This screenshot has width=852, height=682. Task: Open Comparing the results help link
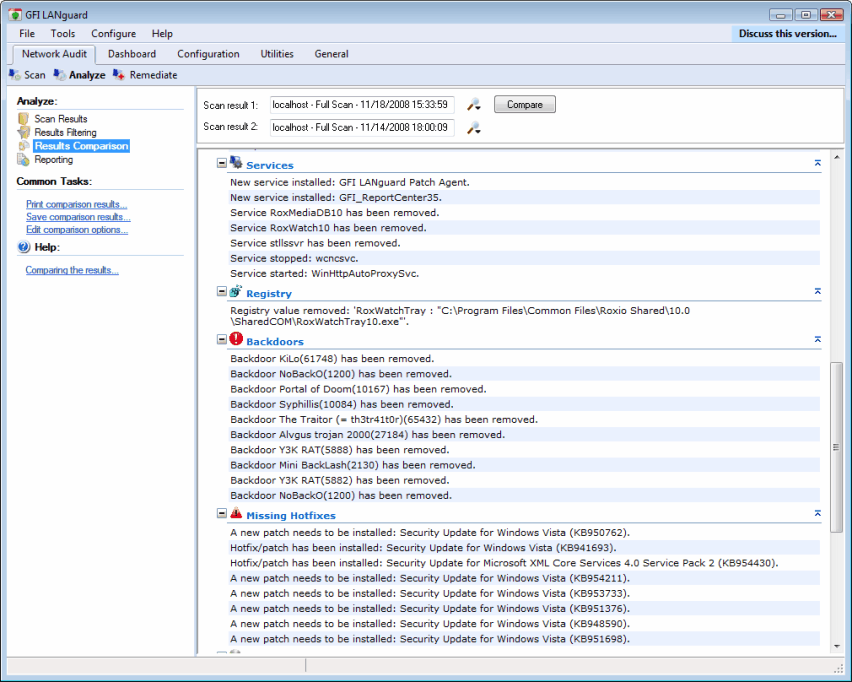tap(72, 270)
